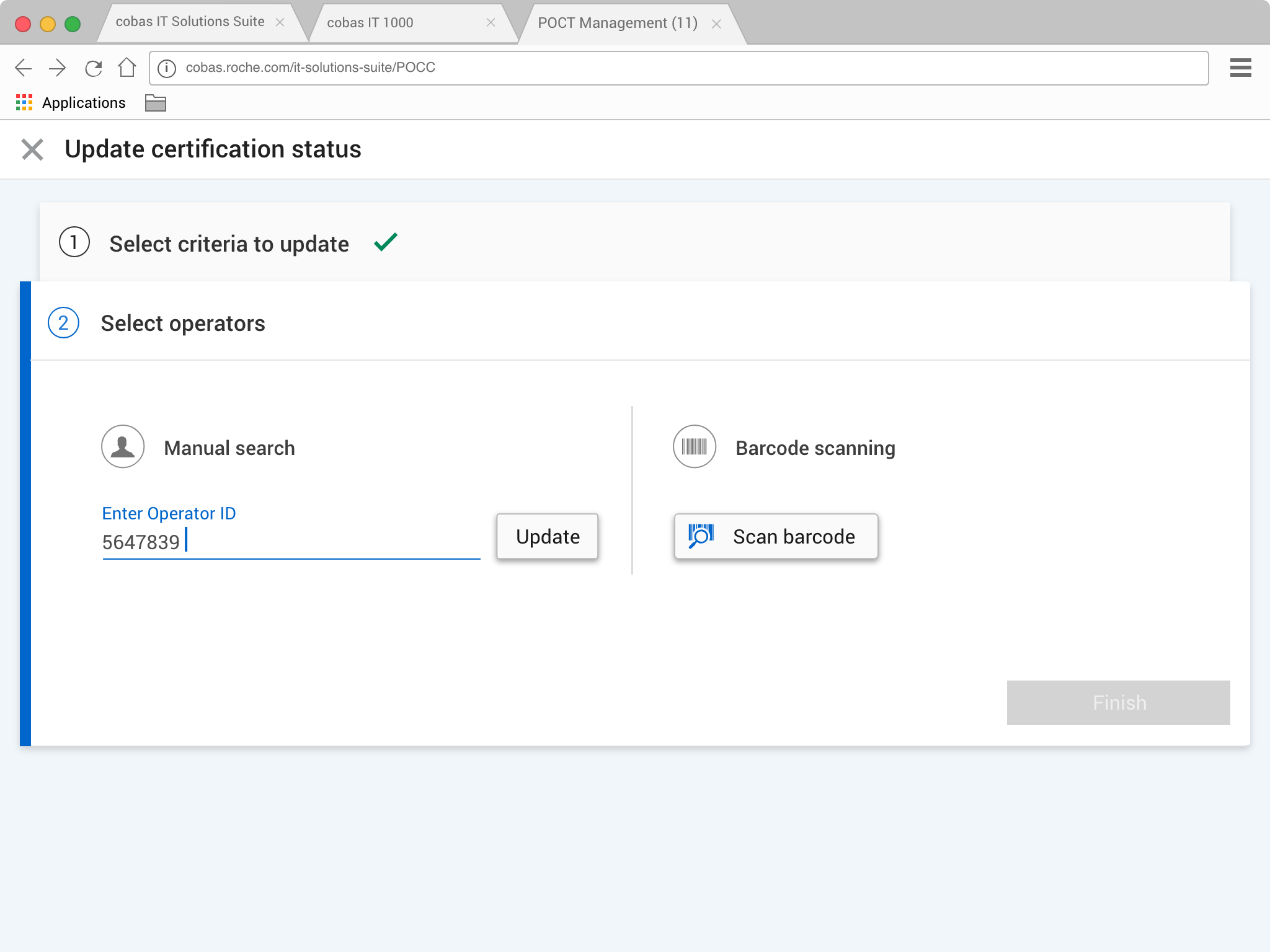Open the Applications grid icon

coord(24,103)
